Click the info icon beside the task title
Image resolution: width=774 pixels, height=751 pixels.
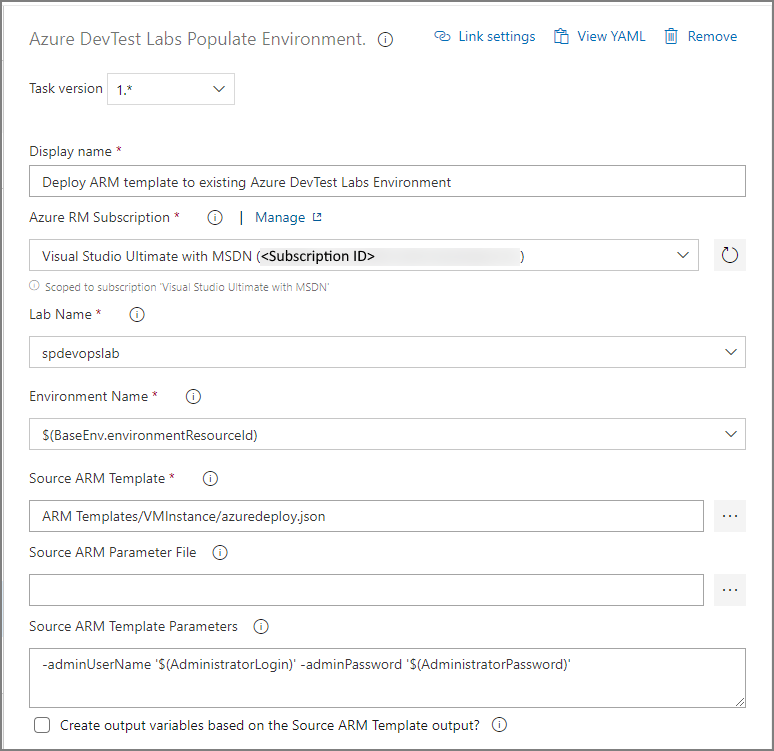pyautogui.click(x=385, y=40)
